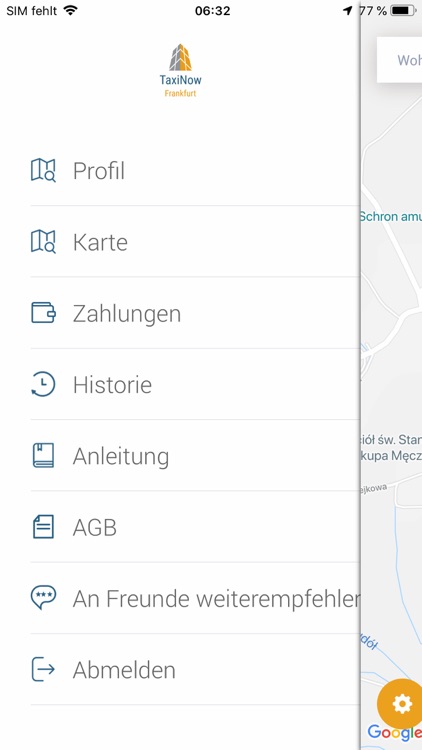
Task: Tap the address search field on map
Action: tap(400, 60)
